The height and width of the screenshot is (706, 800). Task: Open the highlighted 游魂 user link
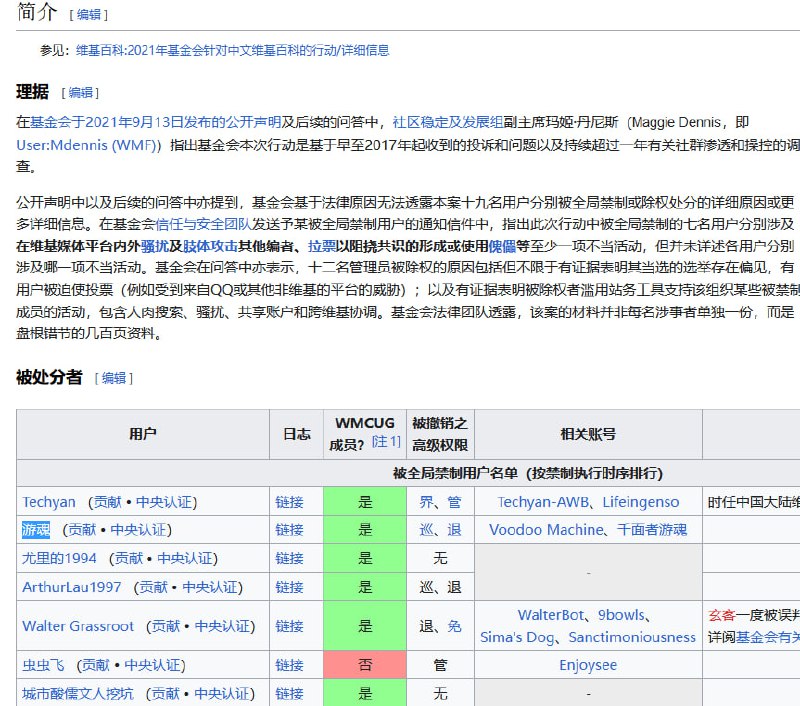tap(36, 530)
